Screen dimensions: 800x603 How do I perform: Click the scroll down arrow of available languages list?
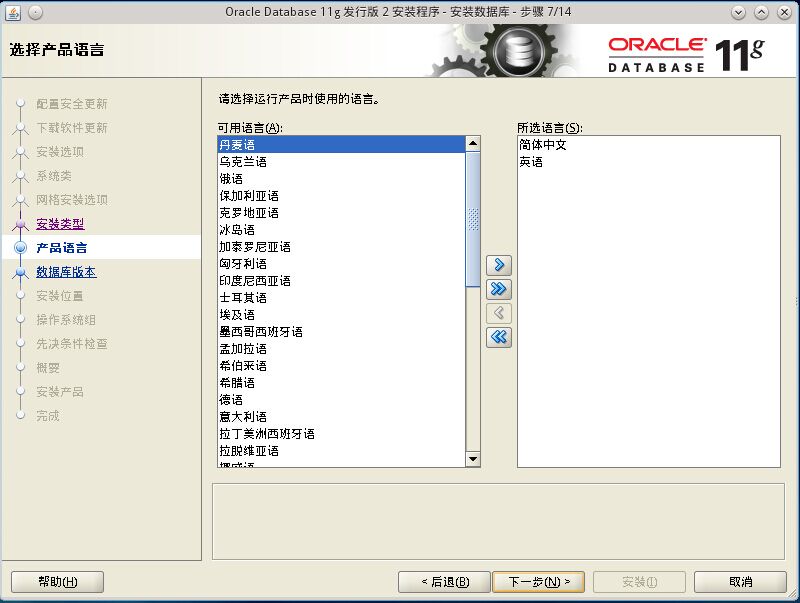click(x=473, y=459)
